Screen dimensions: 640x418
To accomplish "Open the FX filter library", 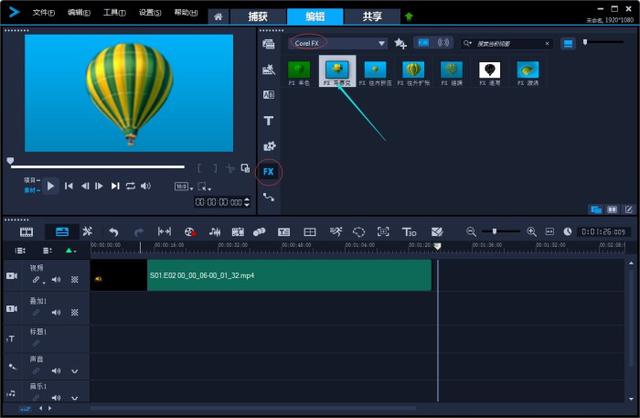I will click(x=269, y=172).
